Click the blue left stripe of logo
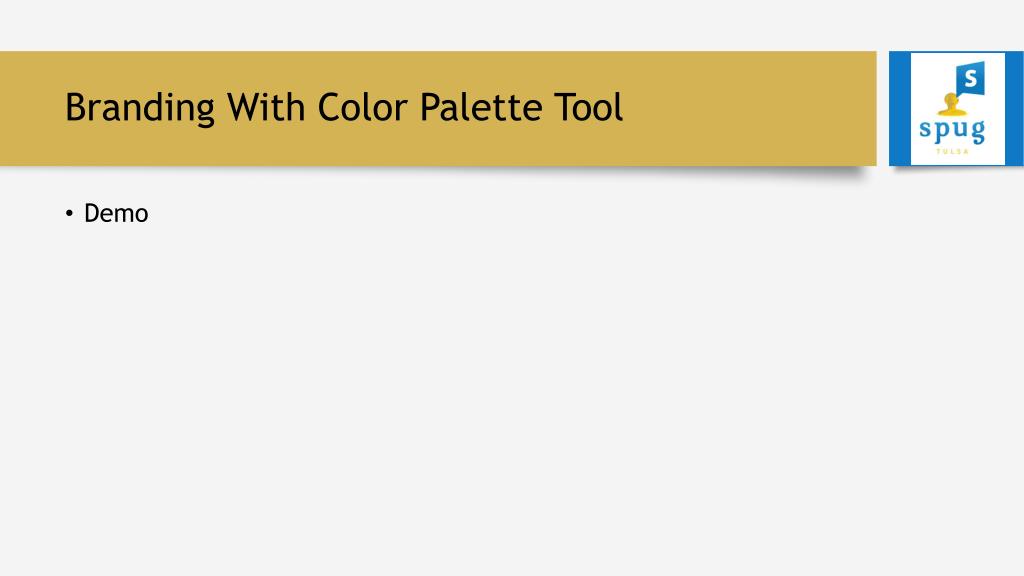Viewport: 1024px width, 576px height. point(900,108)
